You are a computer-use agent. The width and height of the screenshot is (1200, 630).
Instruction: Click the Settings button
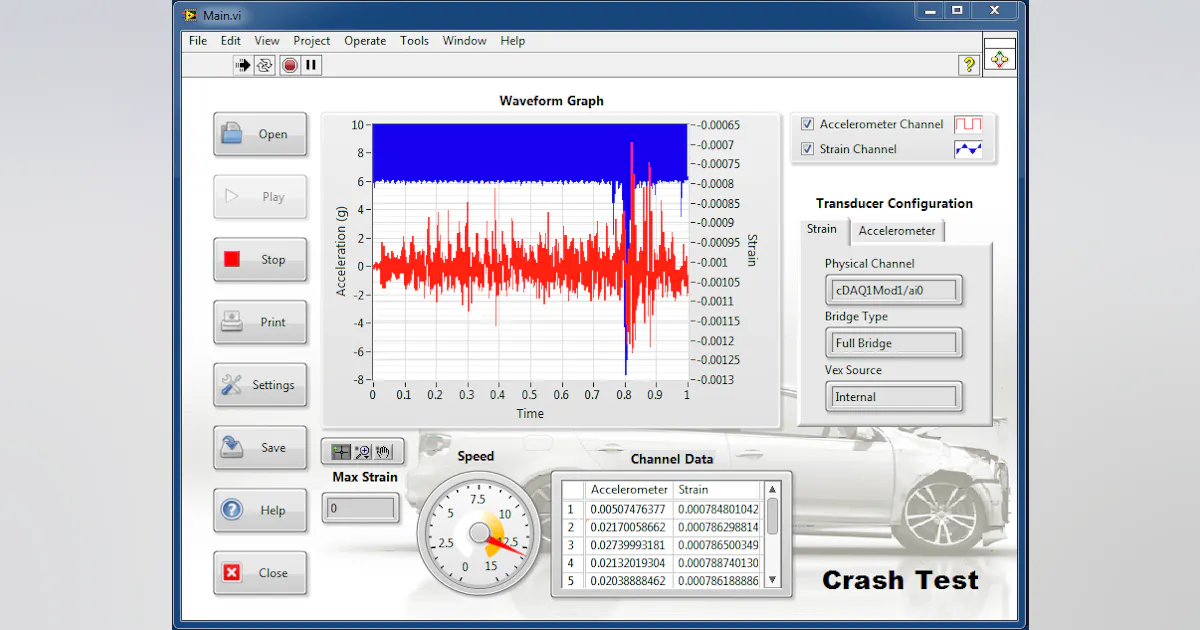point(260,385)
